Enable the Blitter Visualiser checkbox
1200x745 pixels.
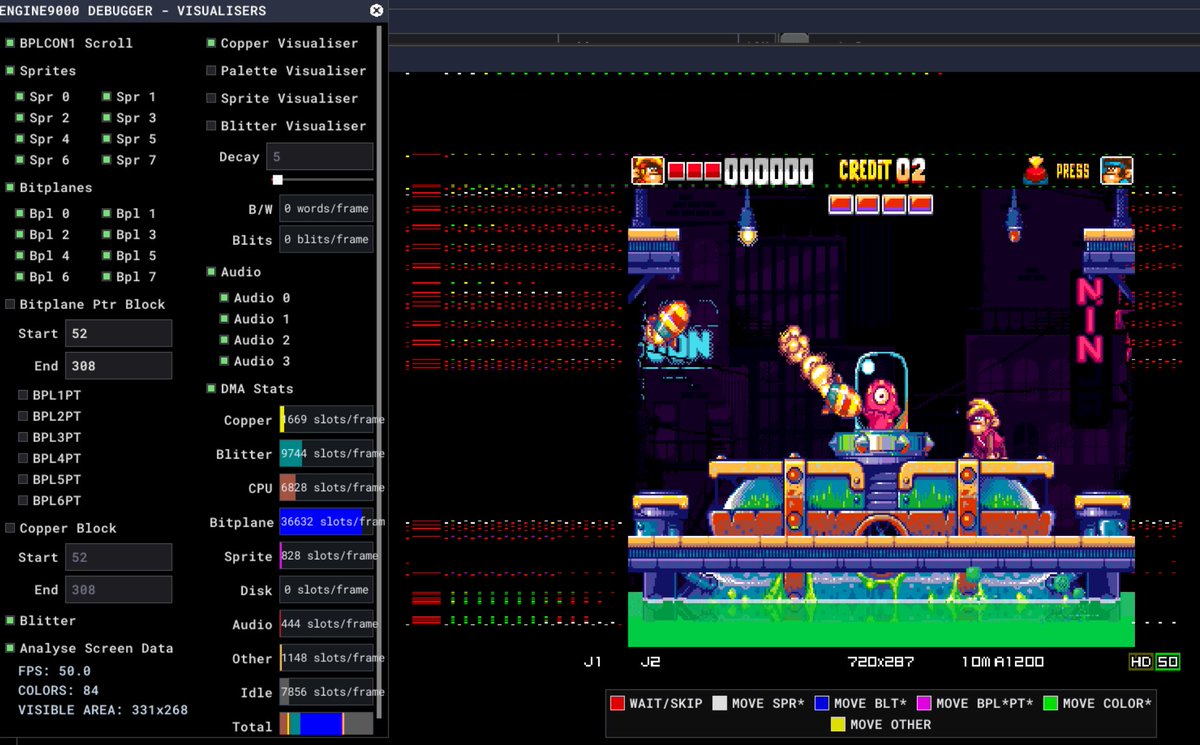(211, 126)
